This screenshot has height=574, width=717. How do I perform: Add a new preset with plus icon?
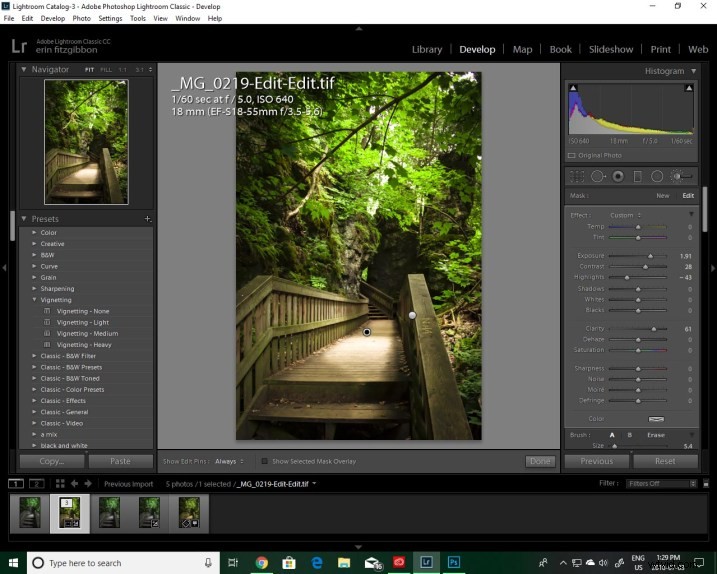(147, 219)
